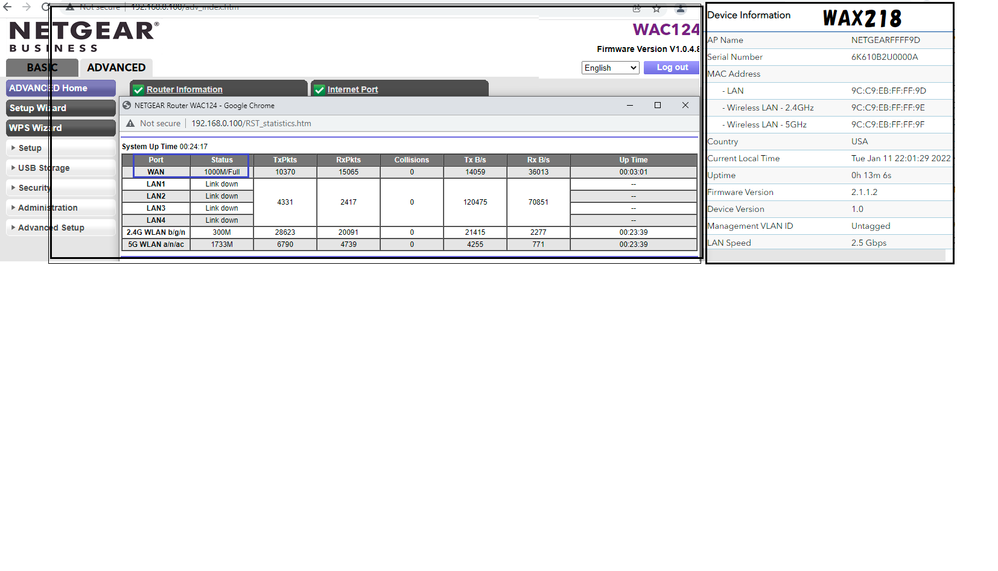Click the Device Information heading
This screenshot has height=571, width=998.
coord(748,15)
